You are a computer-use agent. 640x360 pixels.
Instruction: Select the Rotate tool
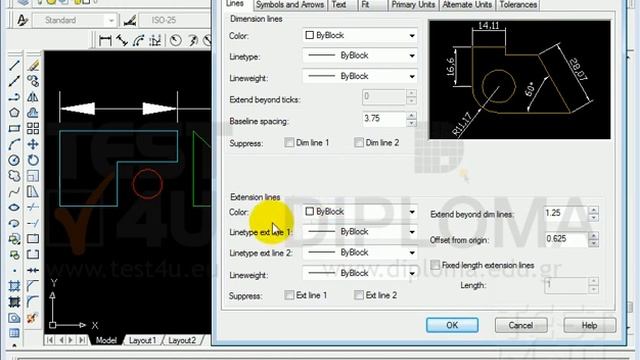tap(33, 160)
